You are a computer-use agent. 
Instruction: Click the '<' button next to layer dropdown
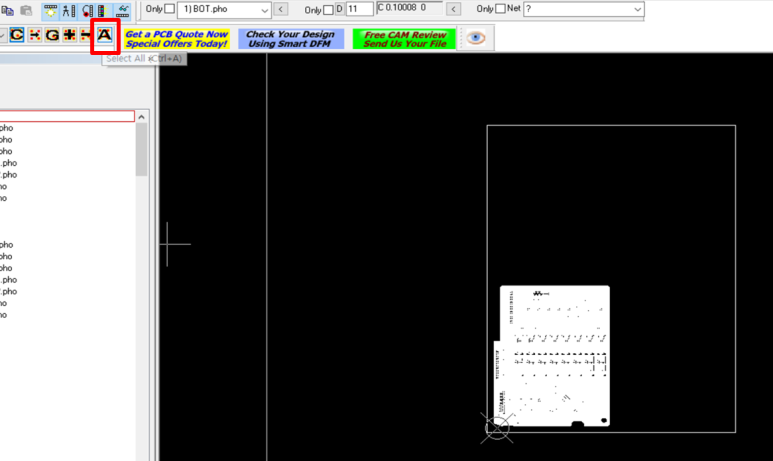click(x=281, y=9)
